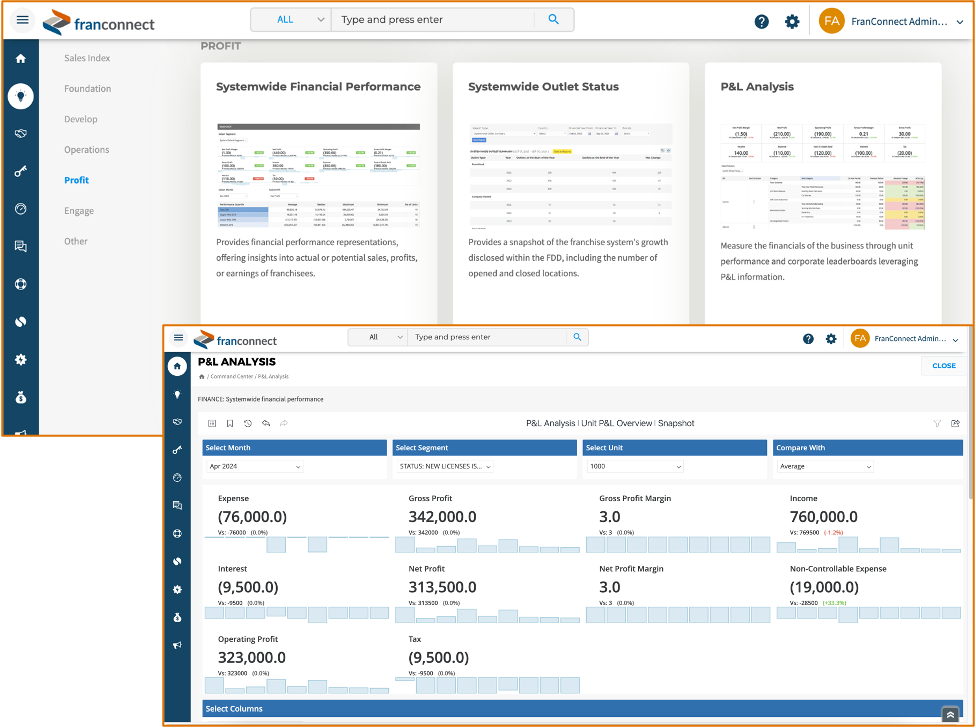The image size is (976, 728).
Task: Open All search scope dropdown in P&L window
Action: coord(378,337)
